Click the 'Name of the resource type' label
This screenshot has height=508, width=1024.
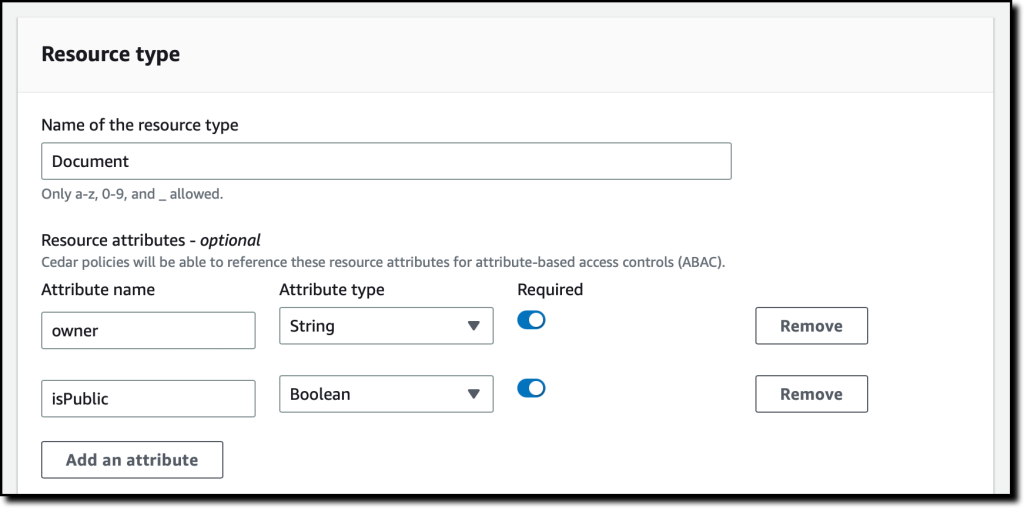point(139,125)
